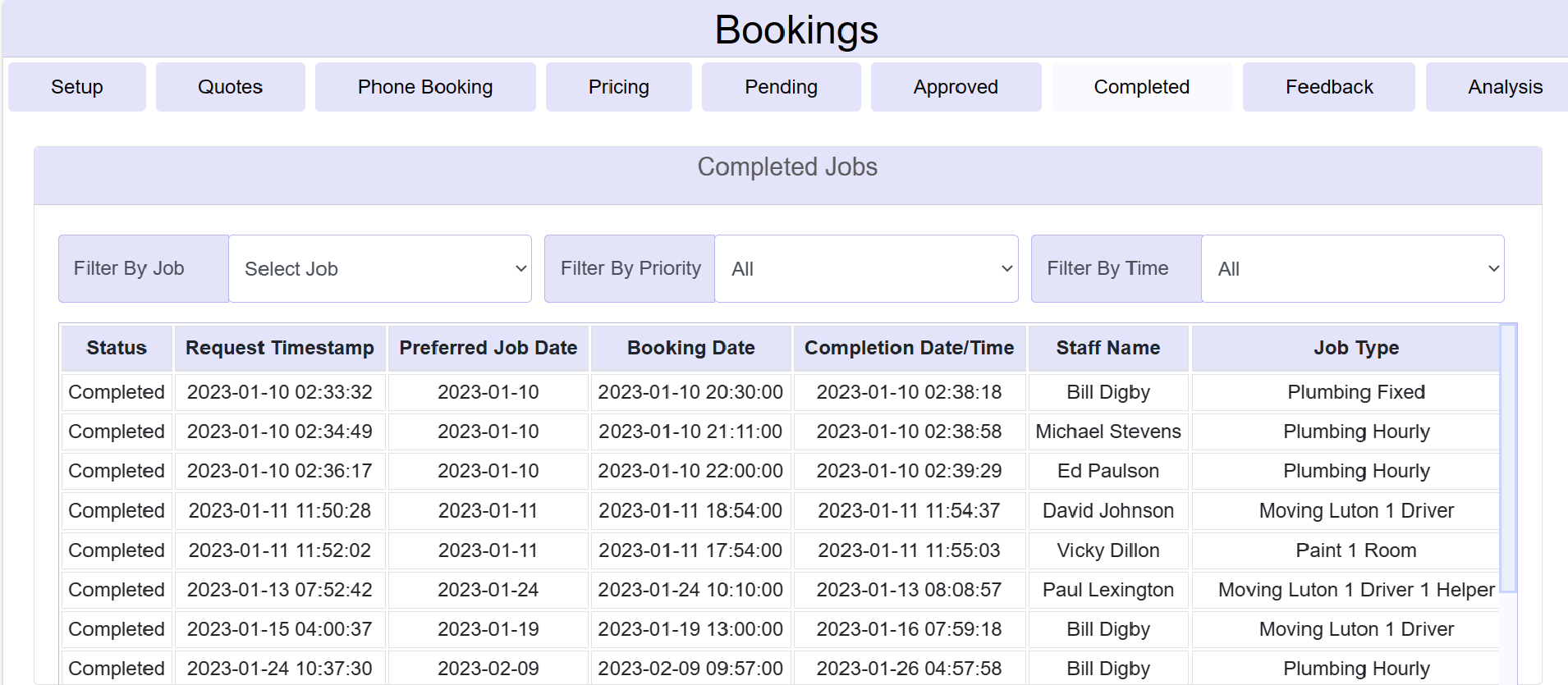This screenshot has width=1568, height=685.
Task: Open the Phone Booking tab
Action: [425, 87]
